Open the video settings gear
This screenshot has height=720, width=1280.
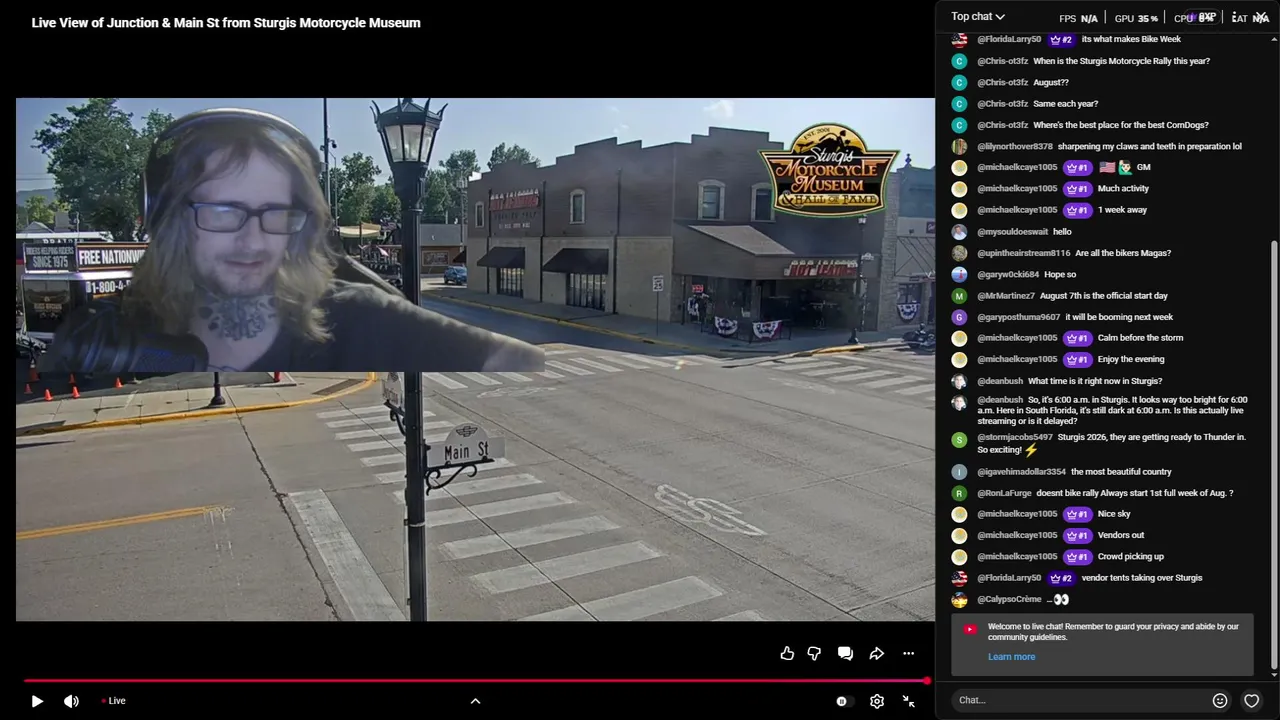pos(877,701)
